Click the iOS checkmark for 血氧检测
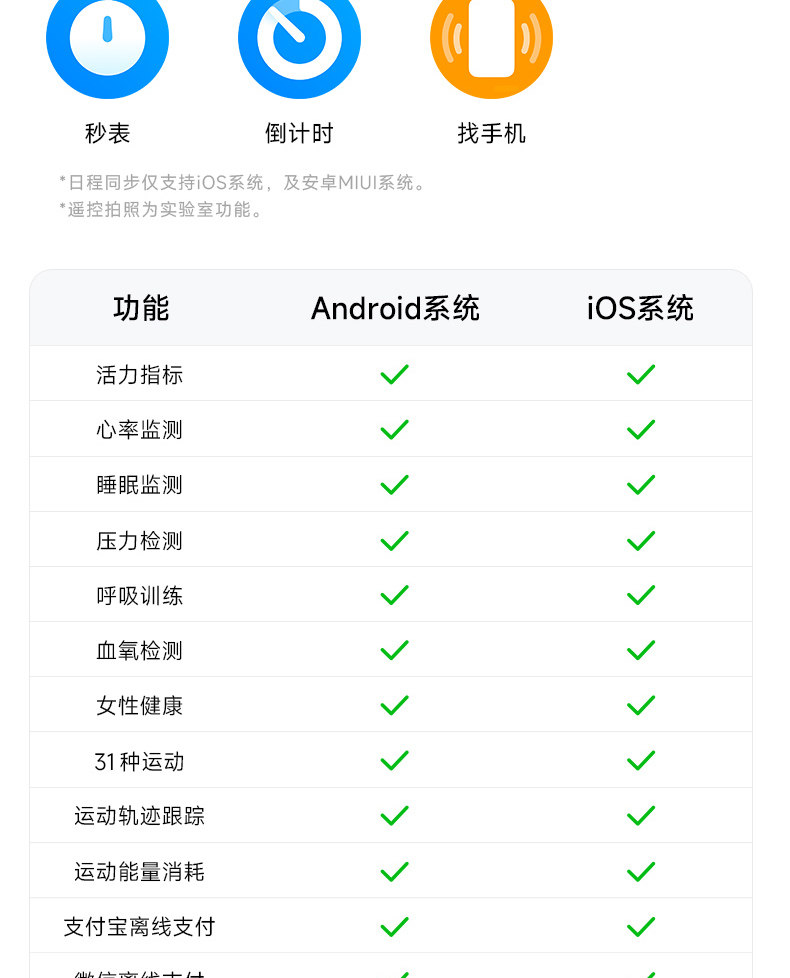Viewport: 790px width, 978px height. (640, 651)
